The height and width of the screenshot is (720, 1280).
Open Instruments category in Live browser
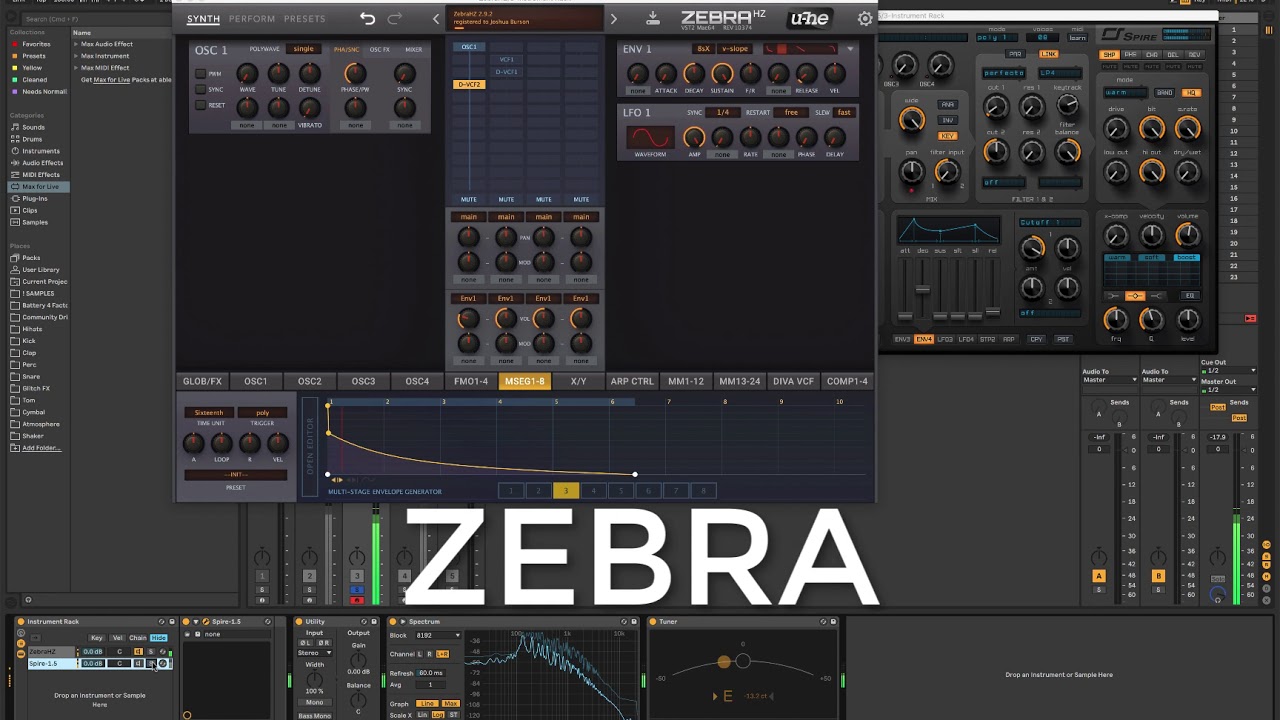click(x=41, y=151)
